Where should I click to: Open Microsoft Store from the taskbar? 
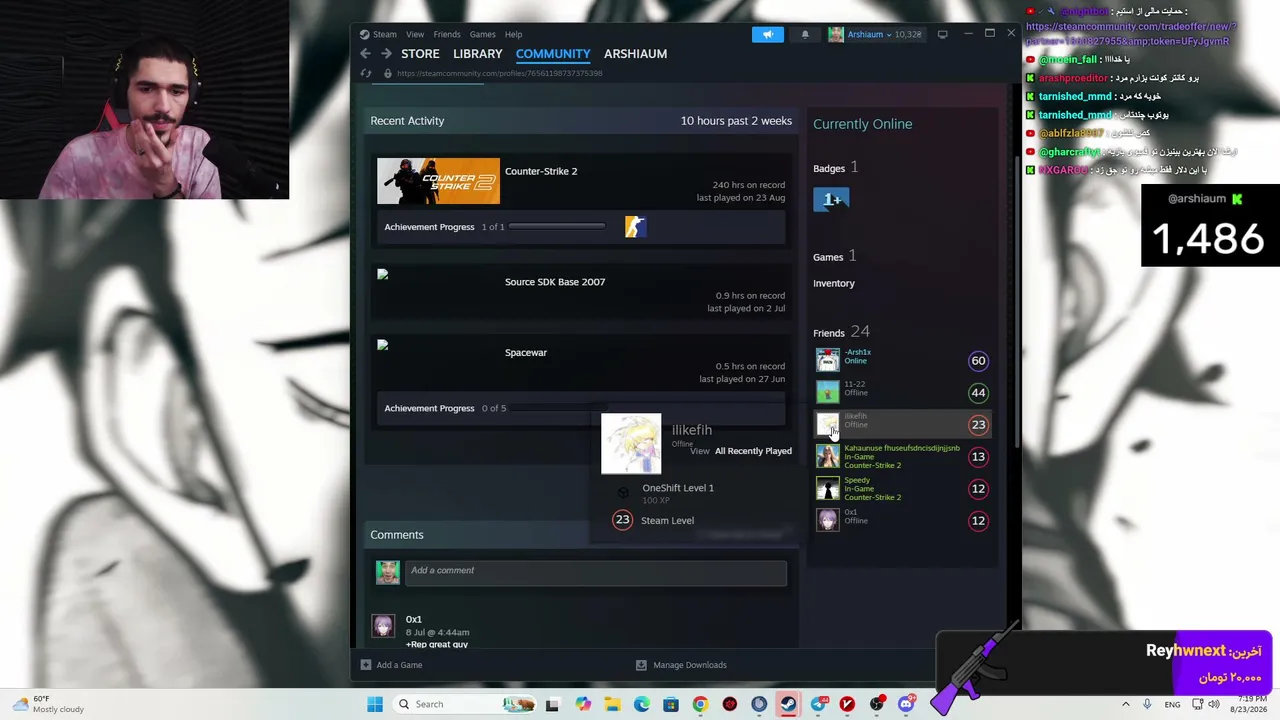click(671, 704)
